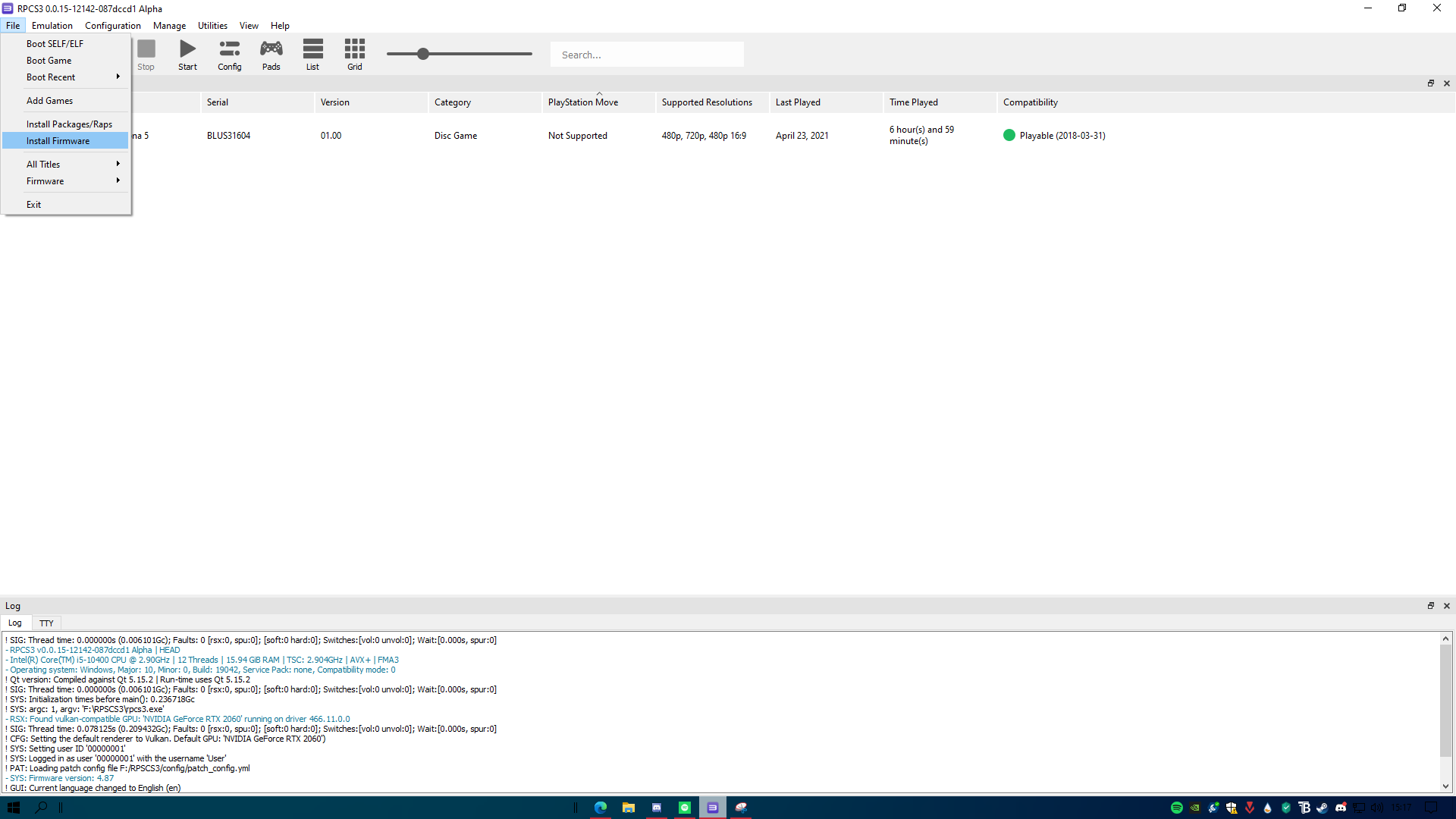This screenshot has height=819, width=1456.
Task: Switch to Grid view icon
Action: point(354,55)
